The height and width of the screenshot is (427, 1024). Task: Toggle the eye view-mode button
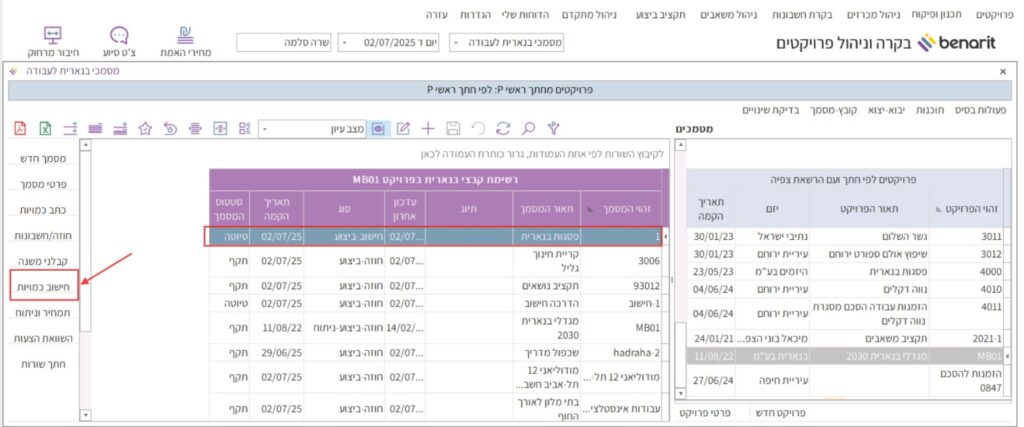(x=379, y=128)
